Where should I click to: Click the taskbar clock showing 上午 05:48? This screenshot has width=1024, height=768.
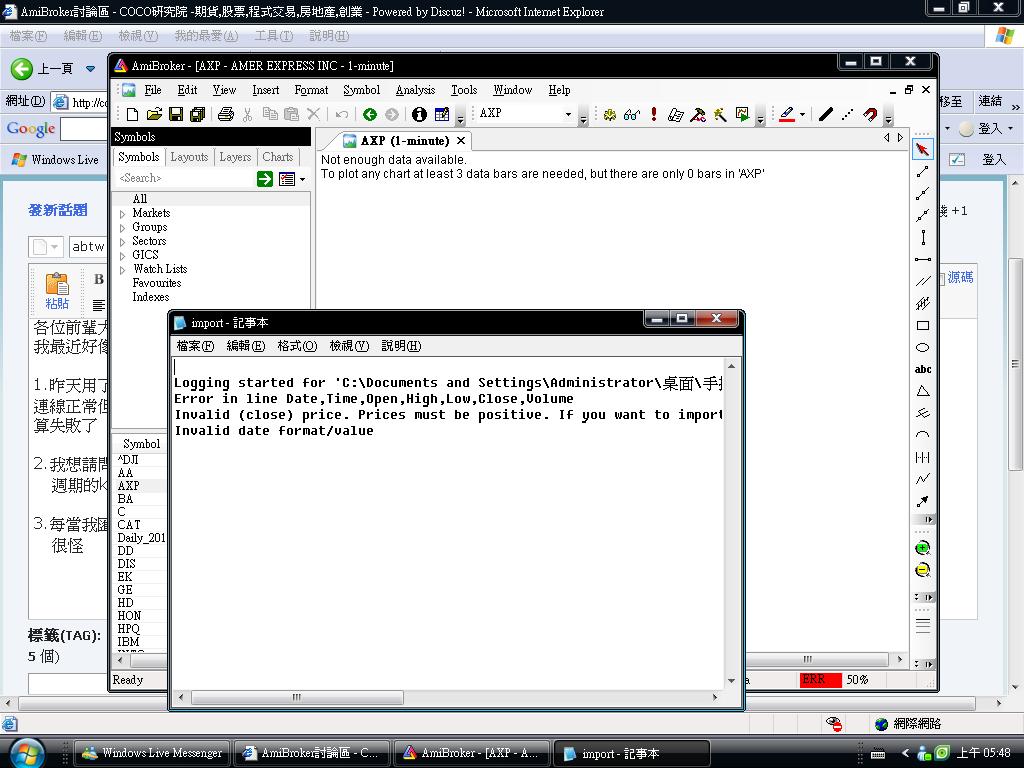click(984, 753)
